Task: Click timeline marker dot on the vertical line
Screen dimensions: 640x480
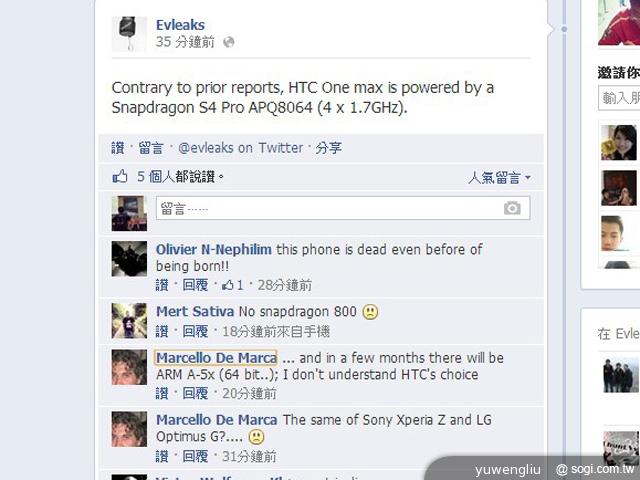Action: click(x=564, y=29)
